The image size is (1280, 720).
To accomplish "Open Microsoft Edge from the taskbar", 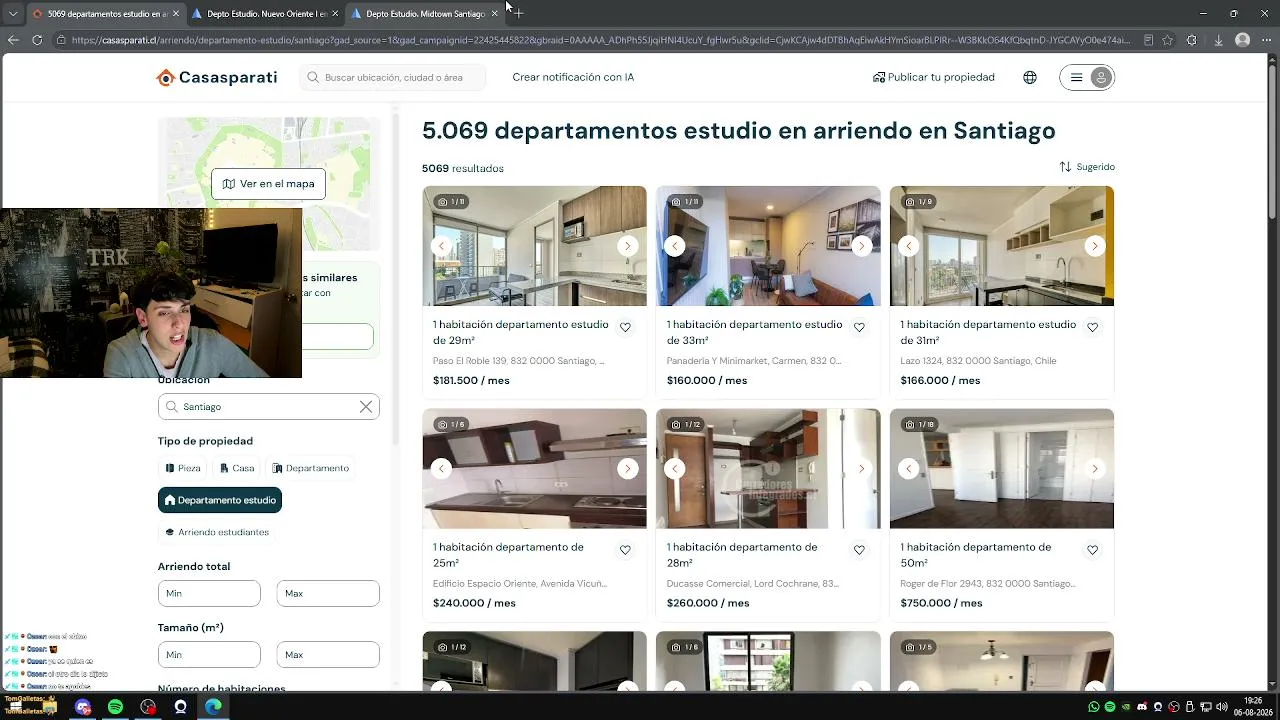I will click(x=213, y=707).
